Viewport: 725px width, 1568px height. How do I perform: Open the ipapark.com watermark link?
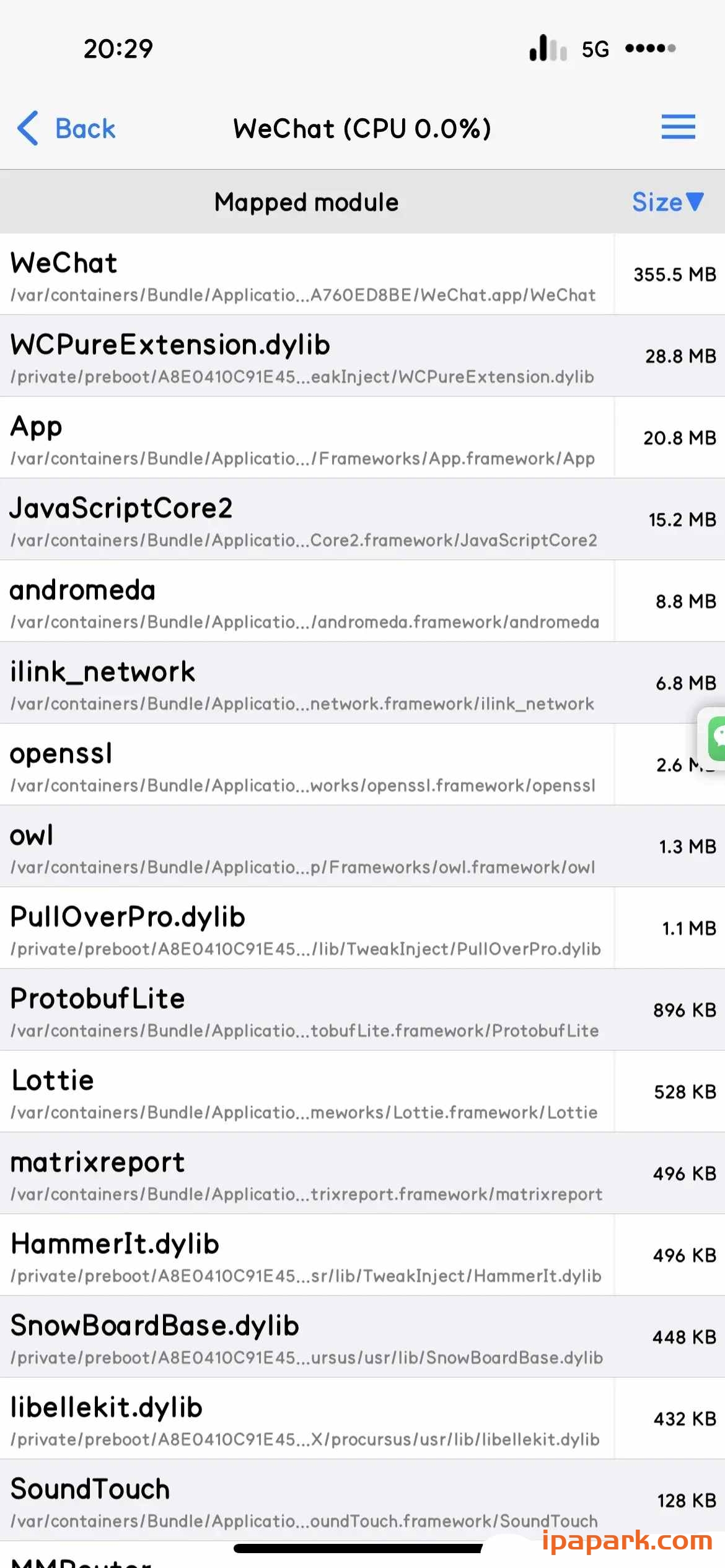(x=626, y=1541)
